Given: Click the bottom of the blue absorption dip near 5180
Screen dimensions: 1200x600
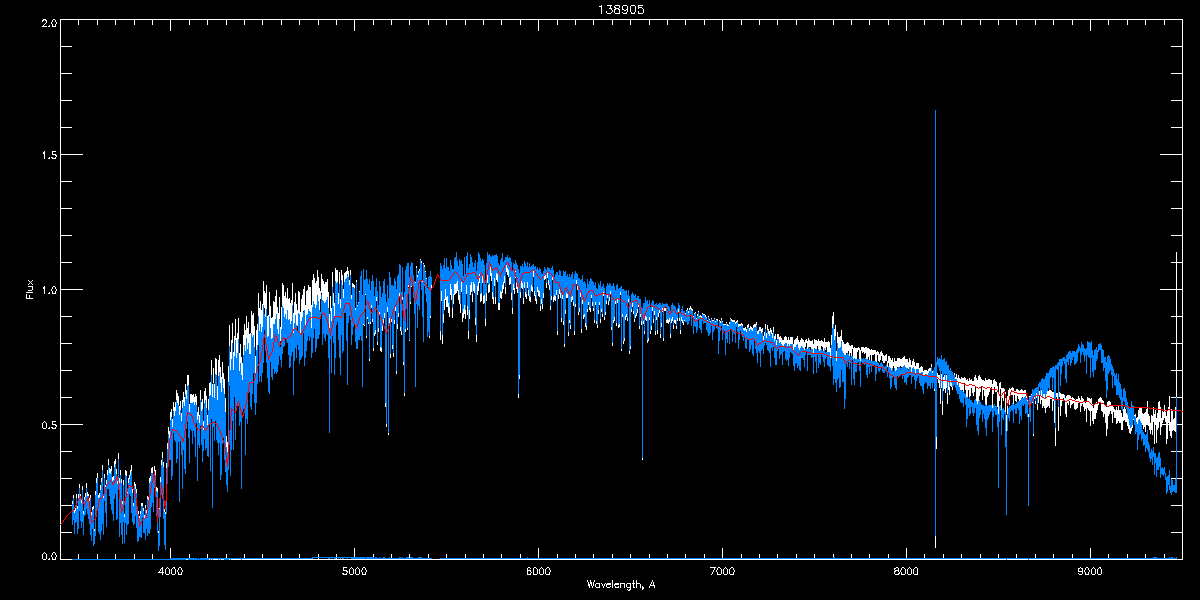Looking at the screenshot, I should 387,432.
